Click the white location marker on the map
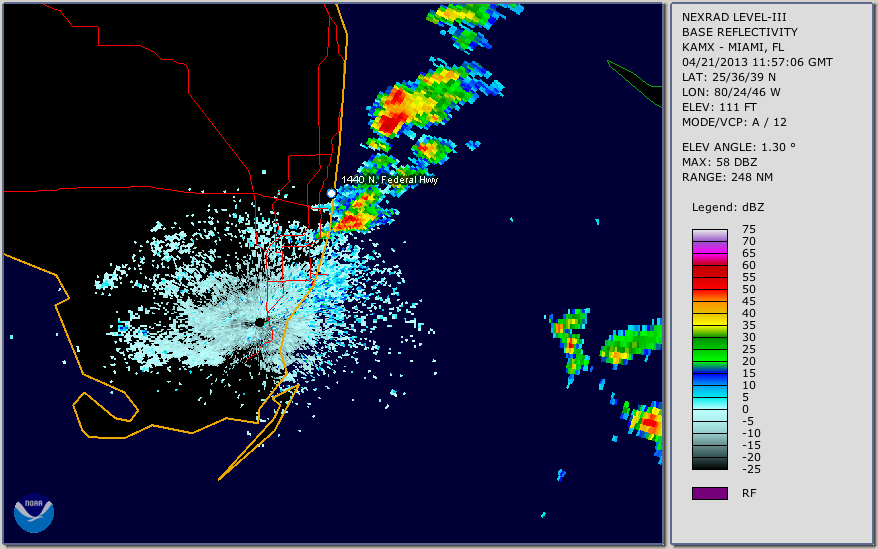878x549 pixels. (331, 193)
